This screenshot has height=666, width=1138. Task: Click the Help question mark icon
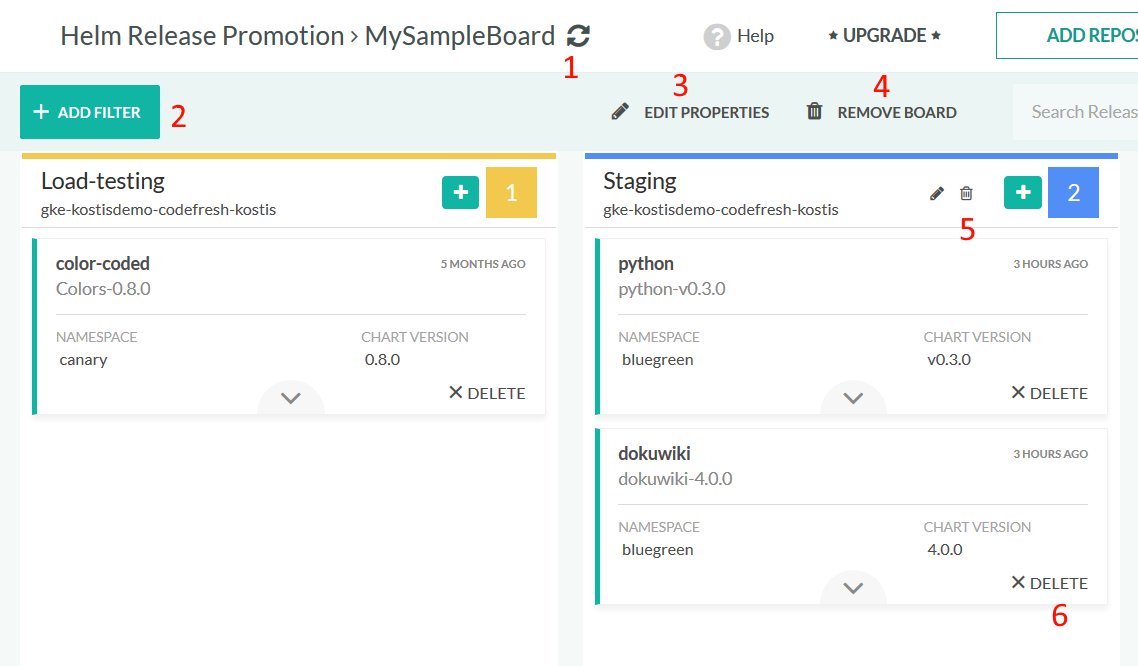[x=716, y=37]
